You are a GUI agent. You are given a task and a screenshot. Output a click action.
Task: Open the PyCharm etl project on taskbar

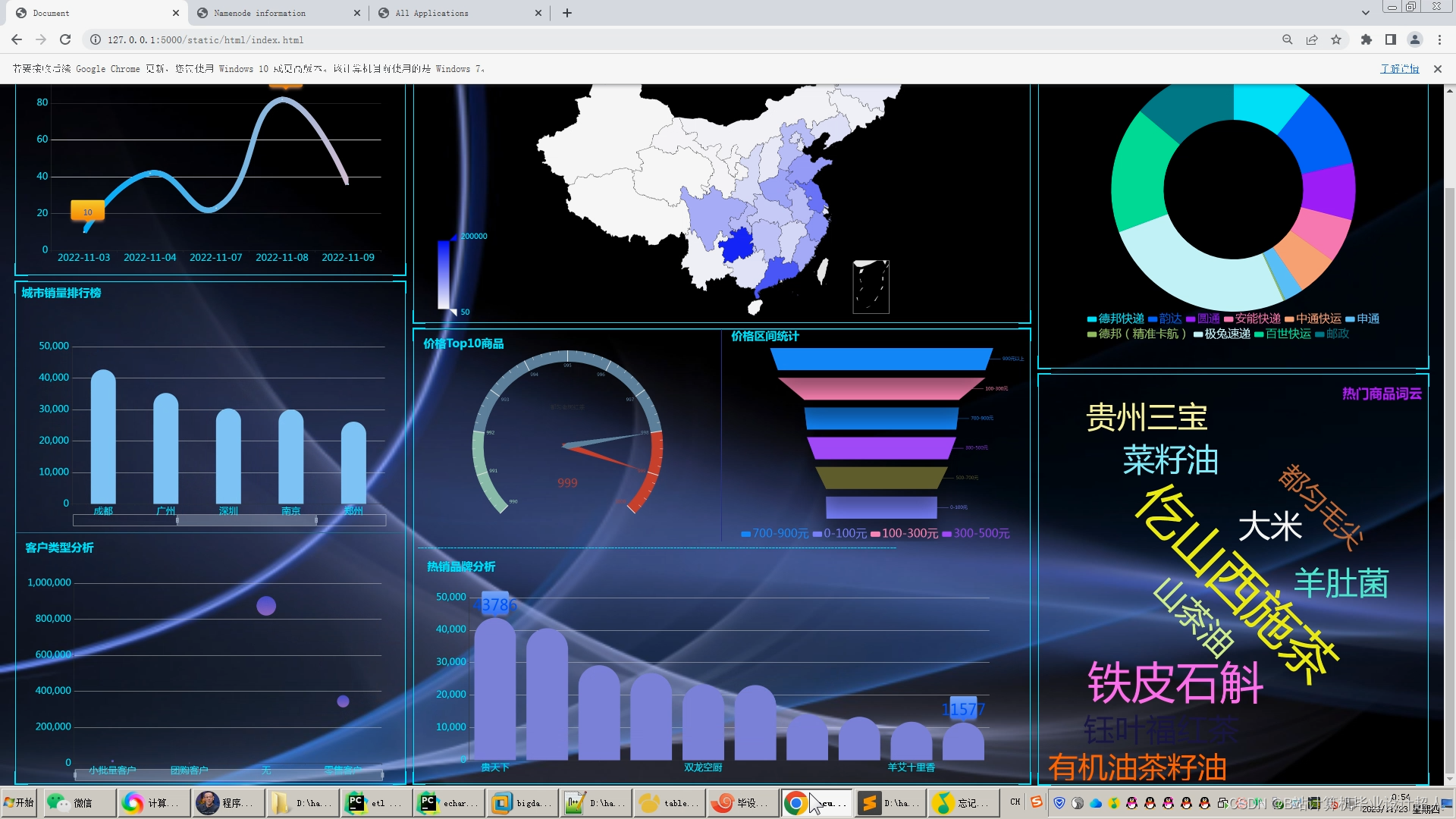[x=376, y=802]
